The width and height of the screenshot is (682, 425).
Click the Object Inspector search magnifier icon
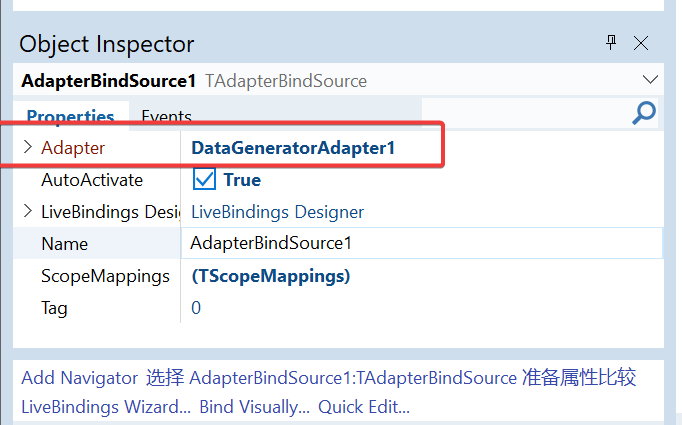[x=645, y=113]
